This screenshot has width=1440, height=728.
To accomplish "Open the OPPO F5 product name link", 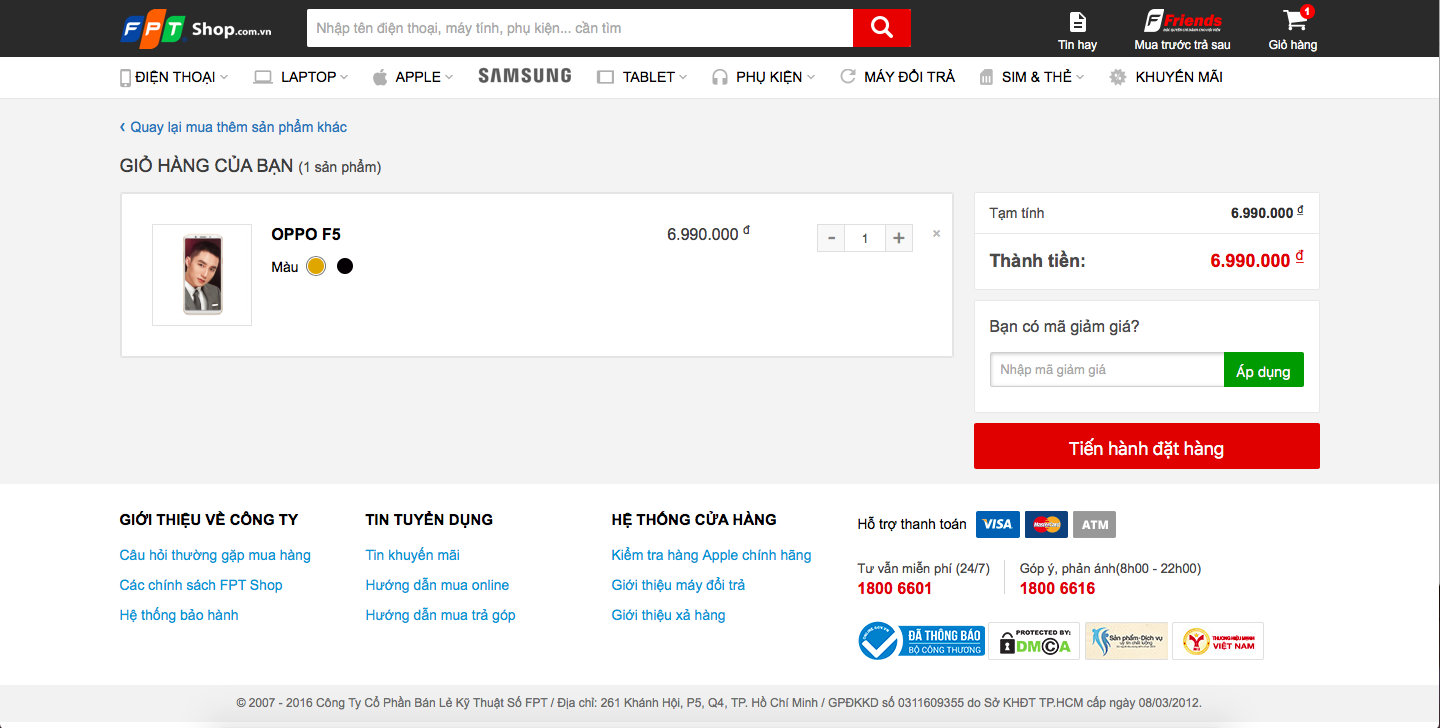I will click(306, 235).
